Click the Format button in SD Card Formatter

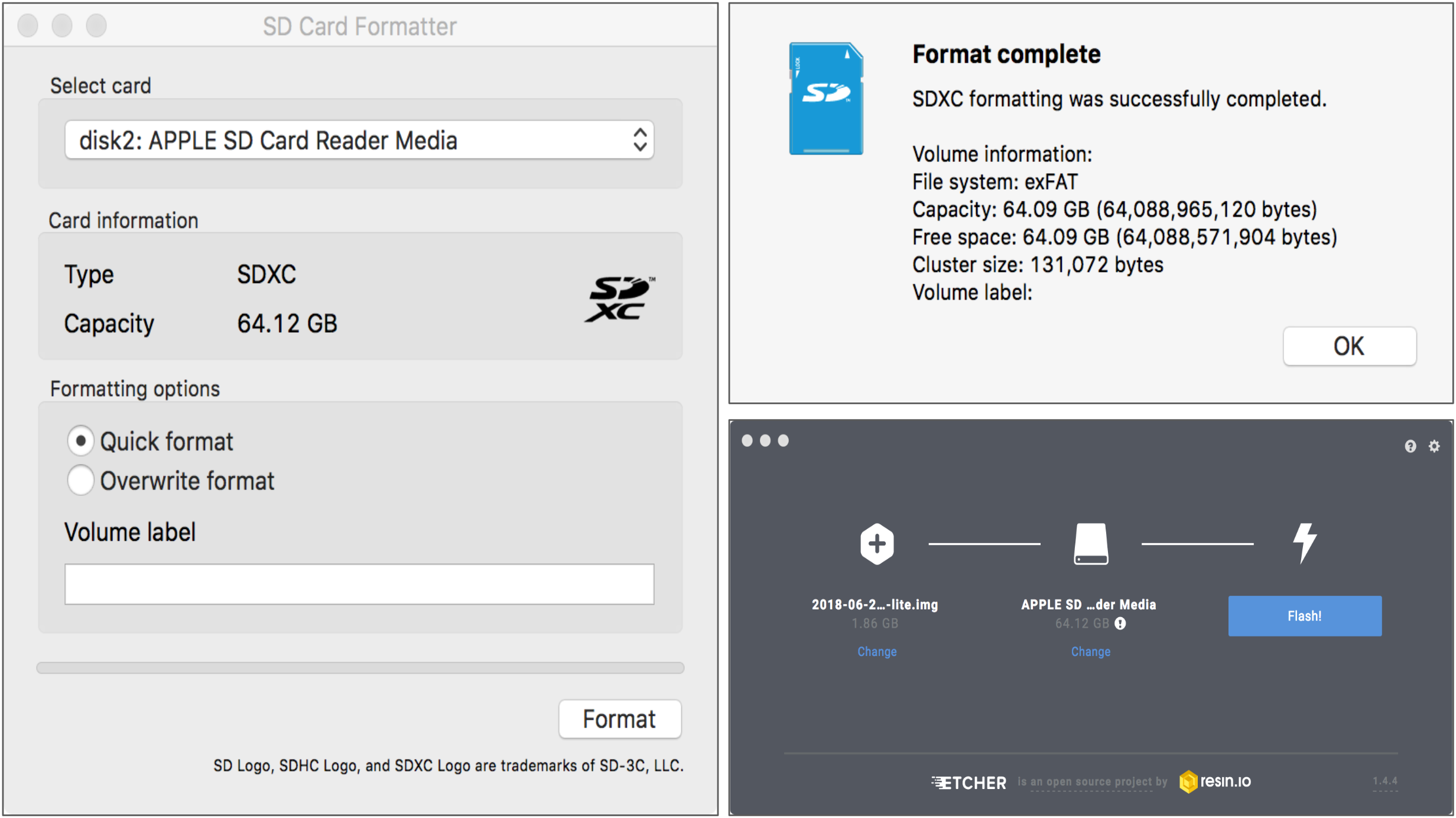(x=620, y=719)
